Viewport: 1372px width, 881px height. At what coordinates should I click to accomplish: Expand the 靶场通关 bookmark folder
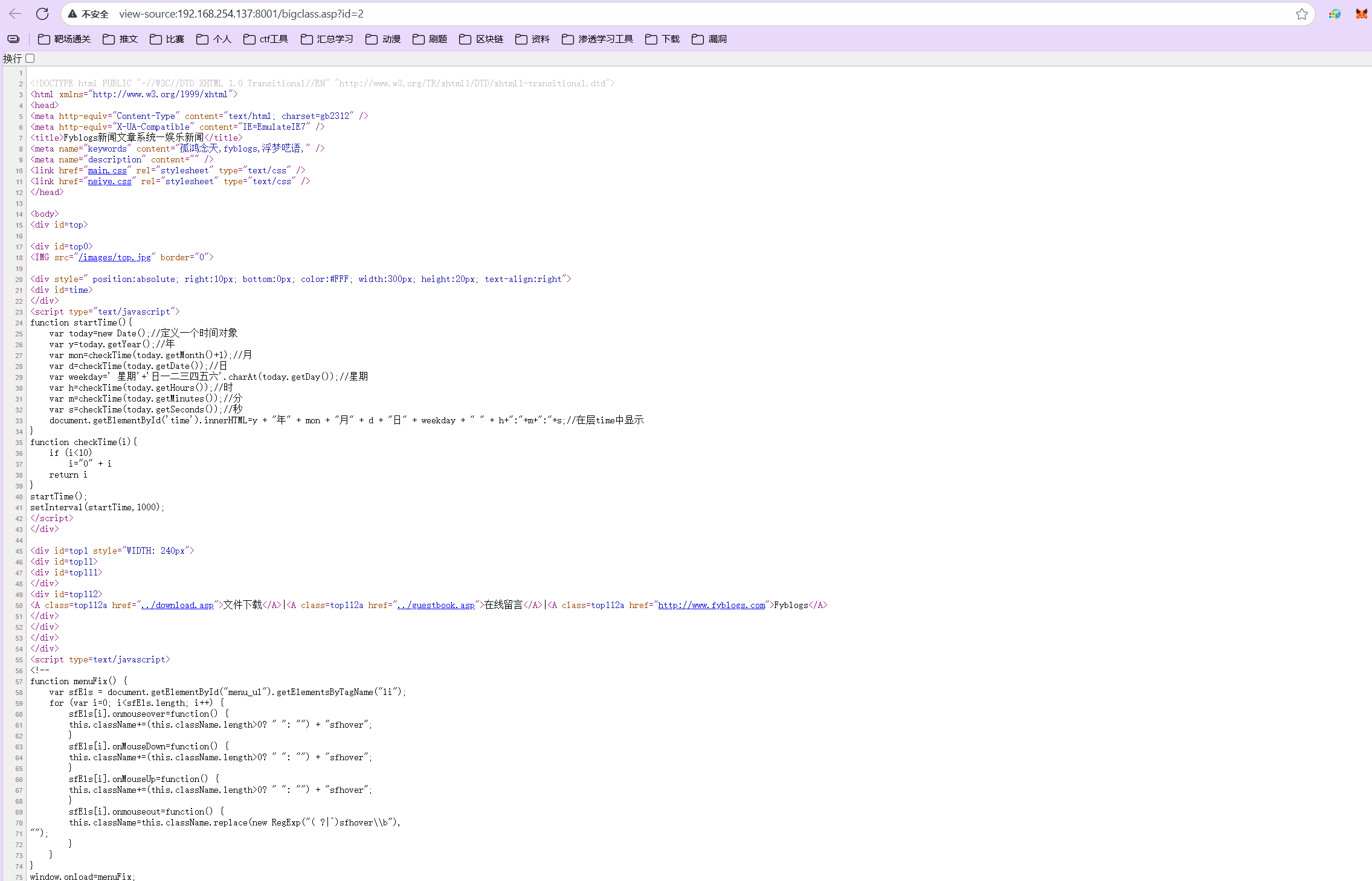pos(64,39)
